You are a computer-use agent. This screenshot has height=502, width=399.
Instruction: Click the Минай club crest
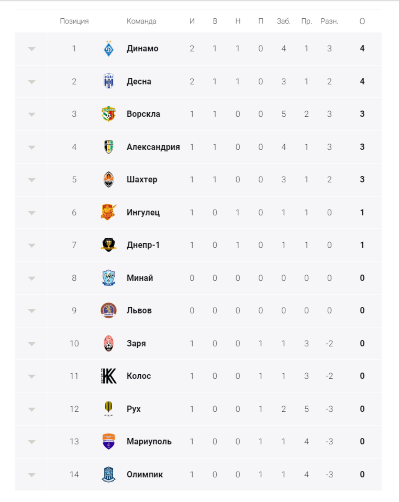tap(109, 278)
